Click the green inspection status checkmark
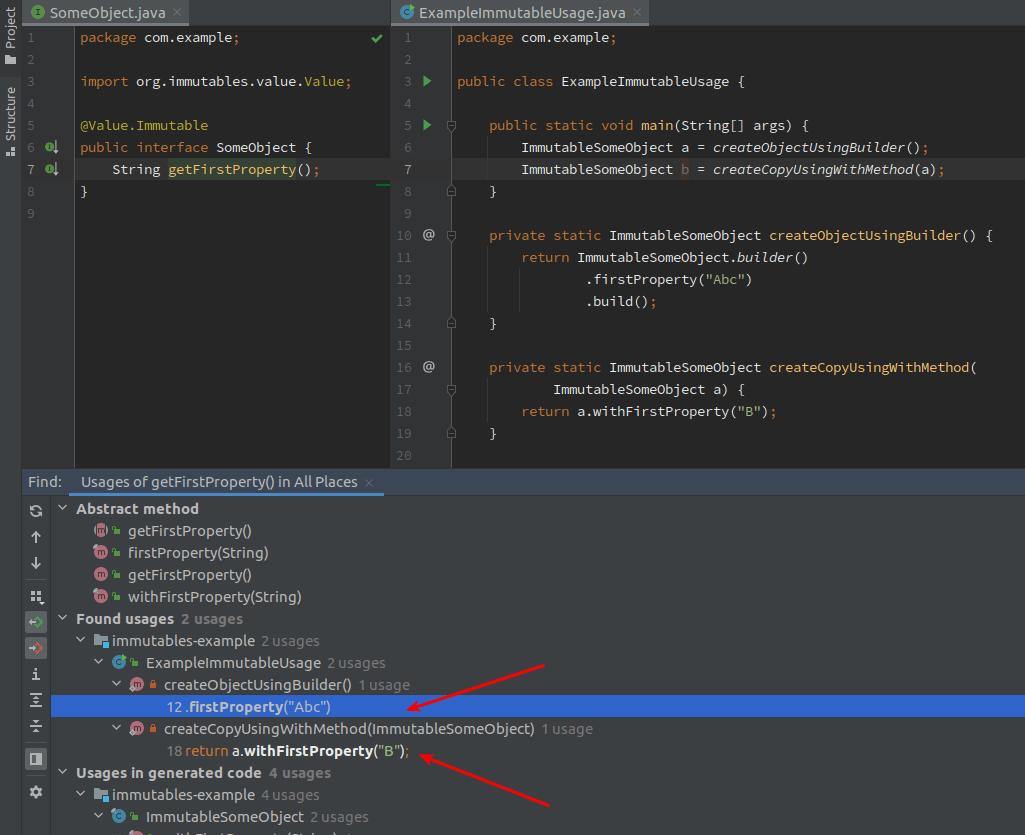This screenshot has height=835, width=1025. tap(376, 38)
